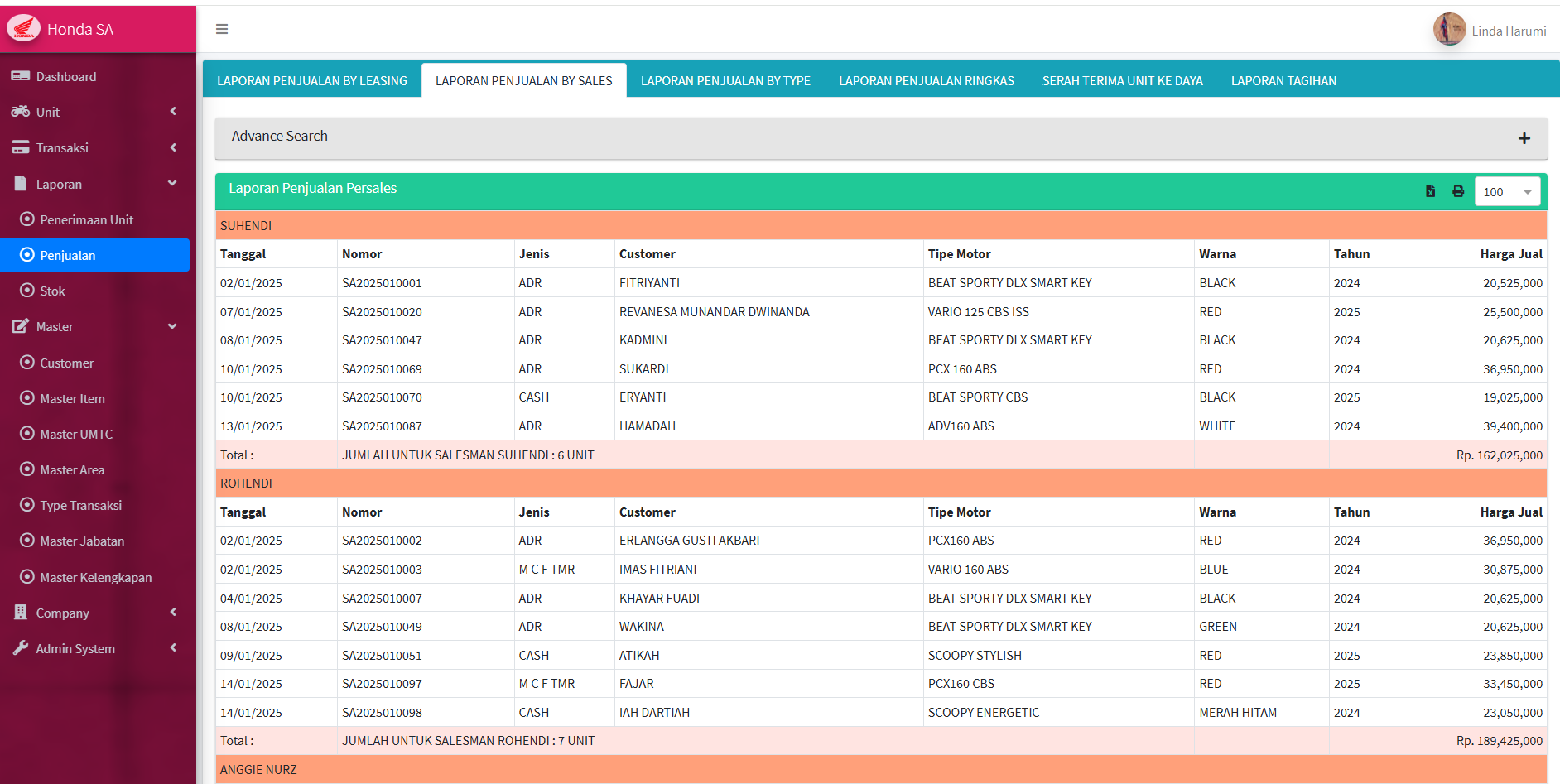Expand the Transaksi sidebar menu
Screen dimensions: 1560x784
[x=95, y=147]
